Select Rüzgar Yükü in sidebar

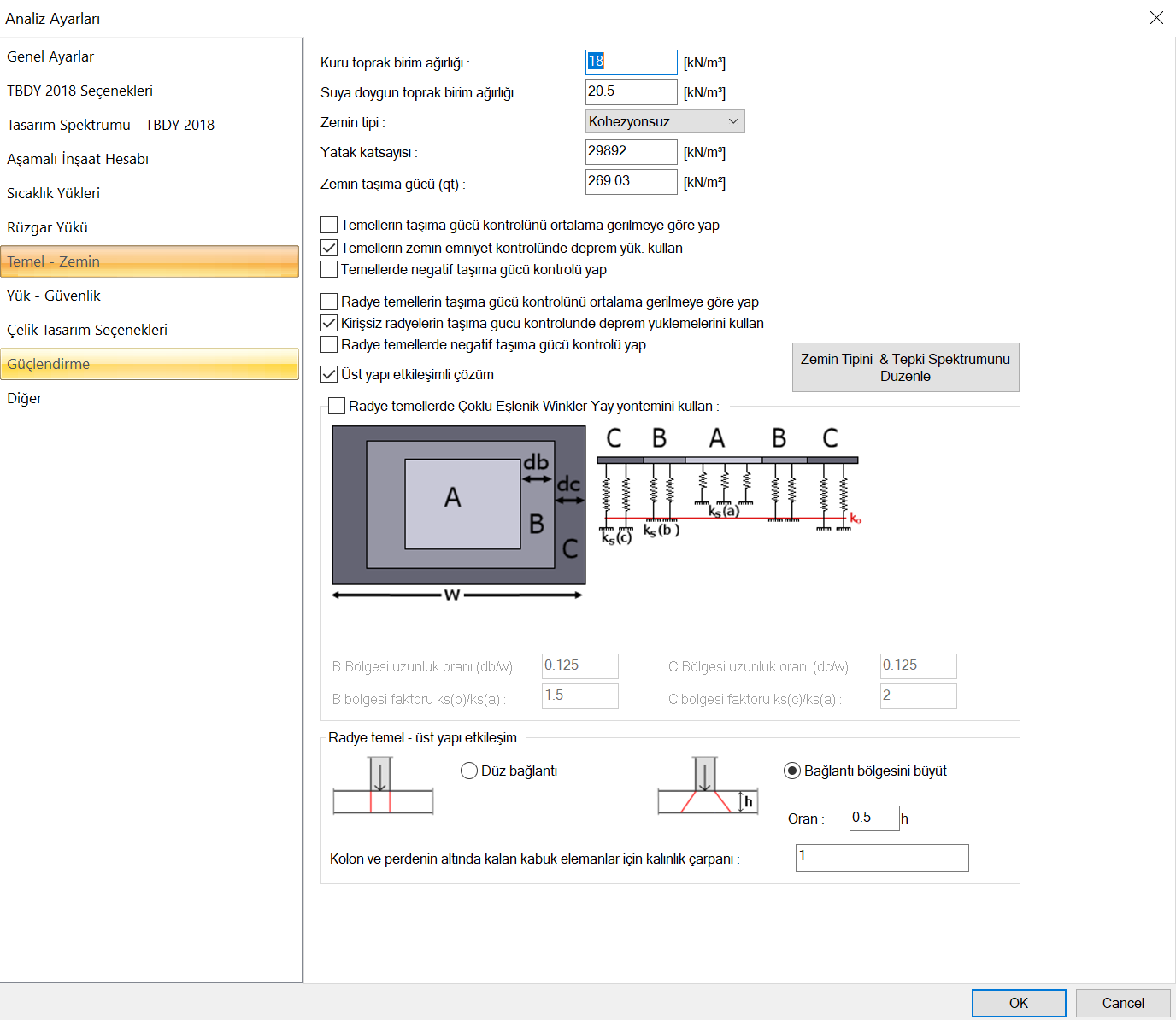(150, 227)
